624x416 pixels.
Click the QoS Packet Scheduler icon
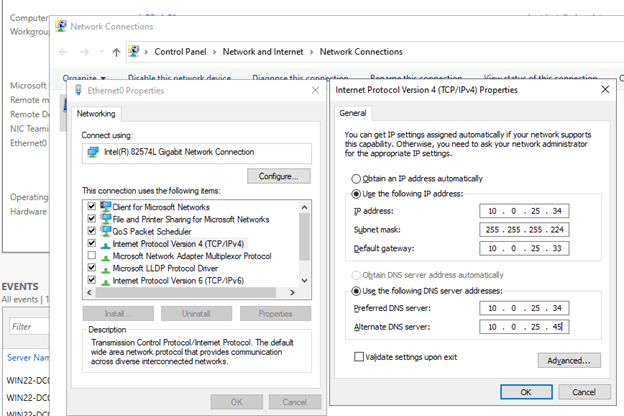click(106, 231)
